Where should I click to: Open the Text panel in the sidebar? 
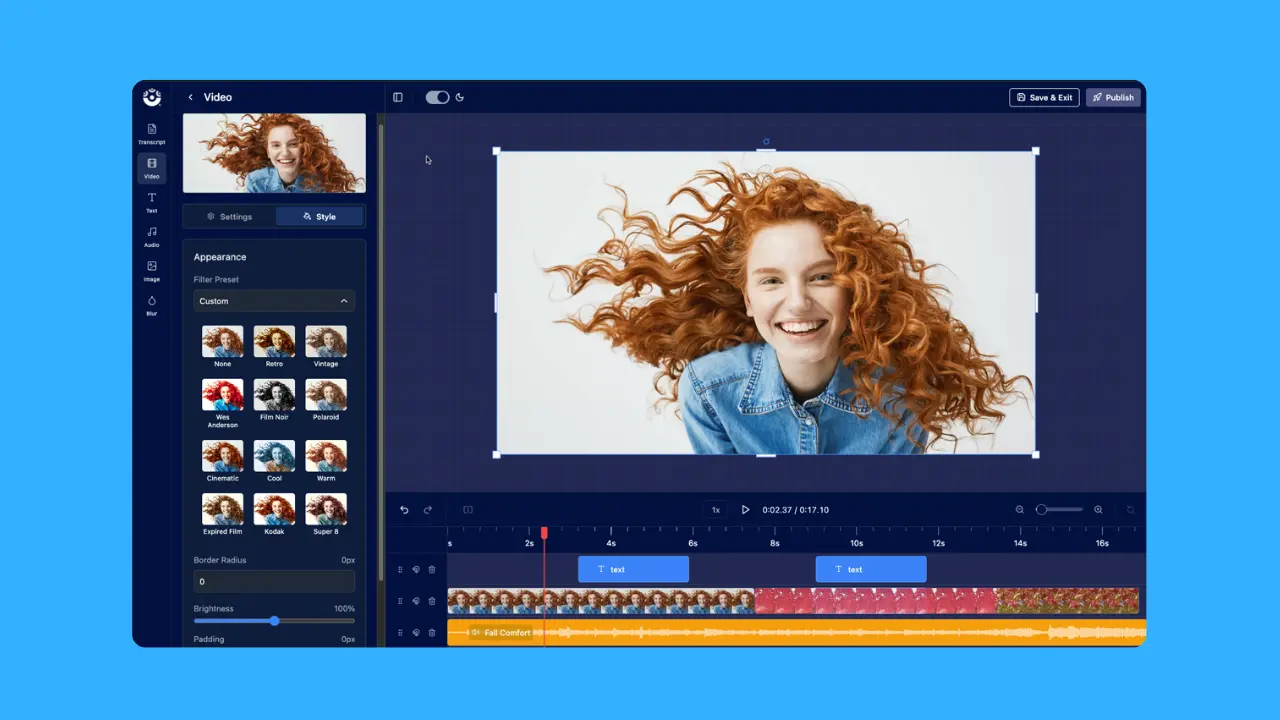tap(151, 204)
